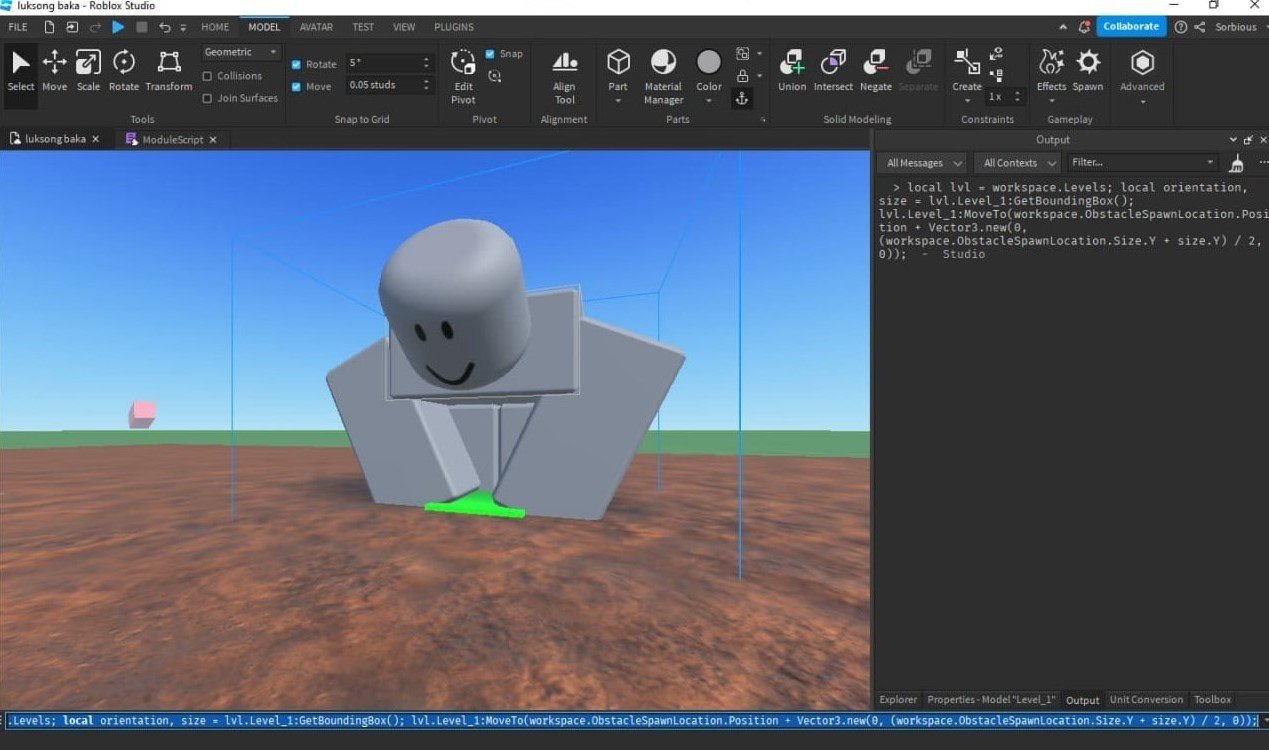The width and height of the screenshot is (1269, 750).
Task: Toggle the Lock tool icon
Action: pyautogui.click(x=742, y=76)
